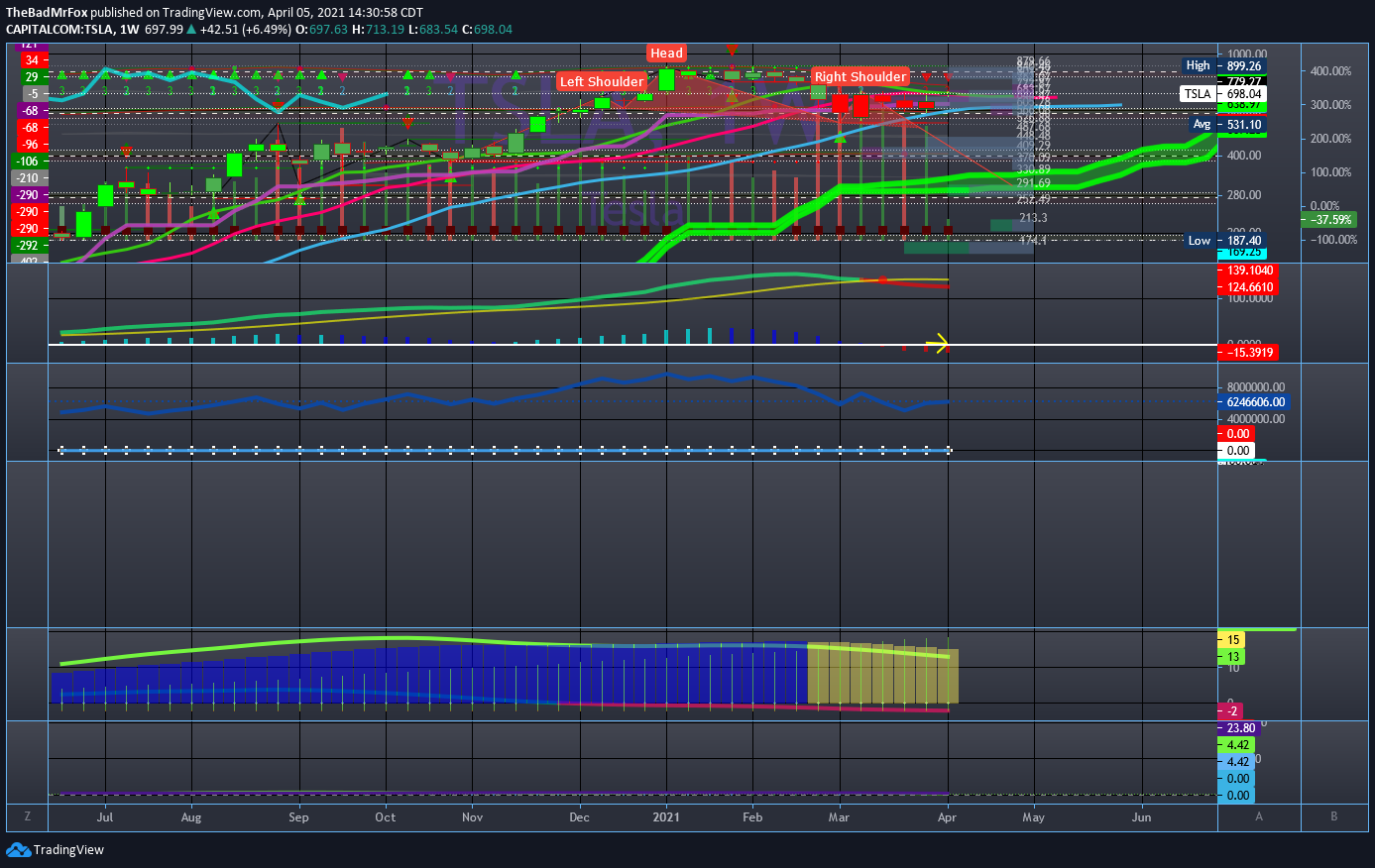Click the Dec label on the time axis
1375x868 pixels.
tap(580, 817)
